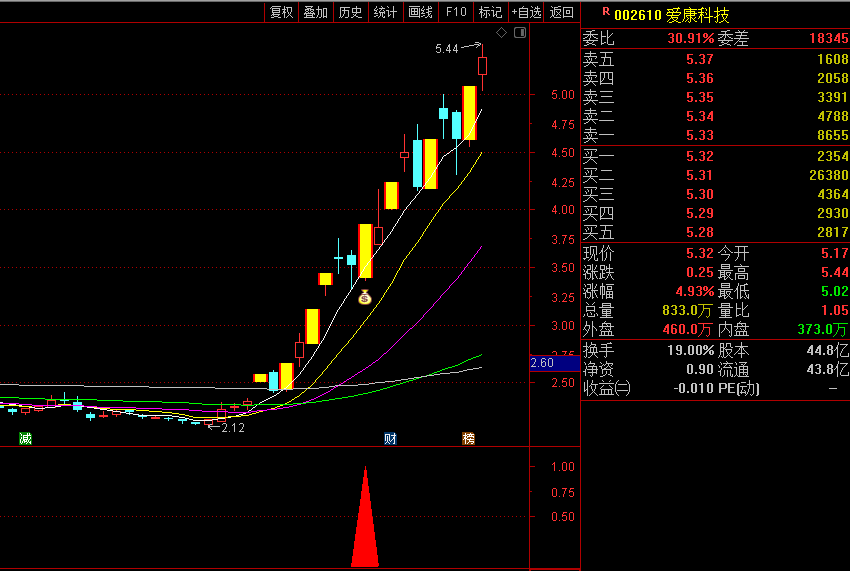Viewport: 850px width, 571px height.
Task: Click the red R flag beside stock code
Action: coord(606,11)
